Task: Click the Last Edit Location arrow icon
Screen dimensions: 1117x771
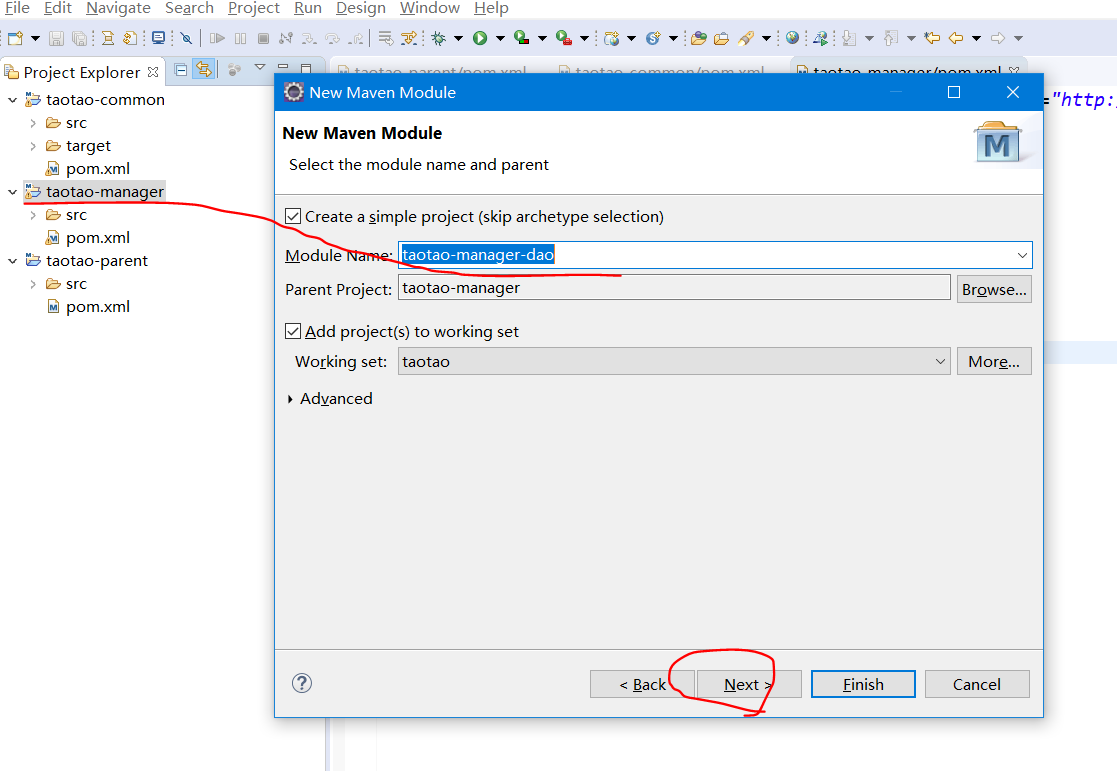Action: pos(932,38)
